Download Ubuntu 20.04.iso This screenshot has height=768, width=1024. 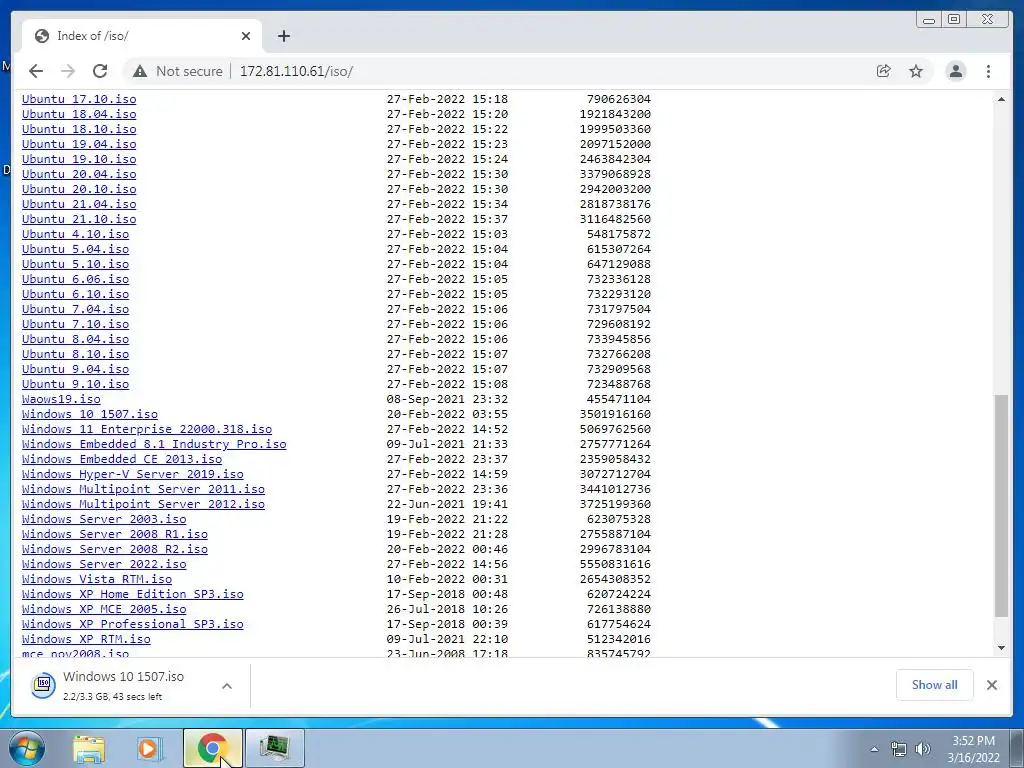[79, 174]
